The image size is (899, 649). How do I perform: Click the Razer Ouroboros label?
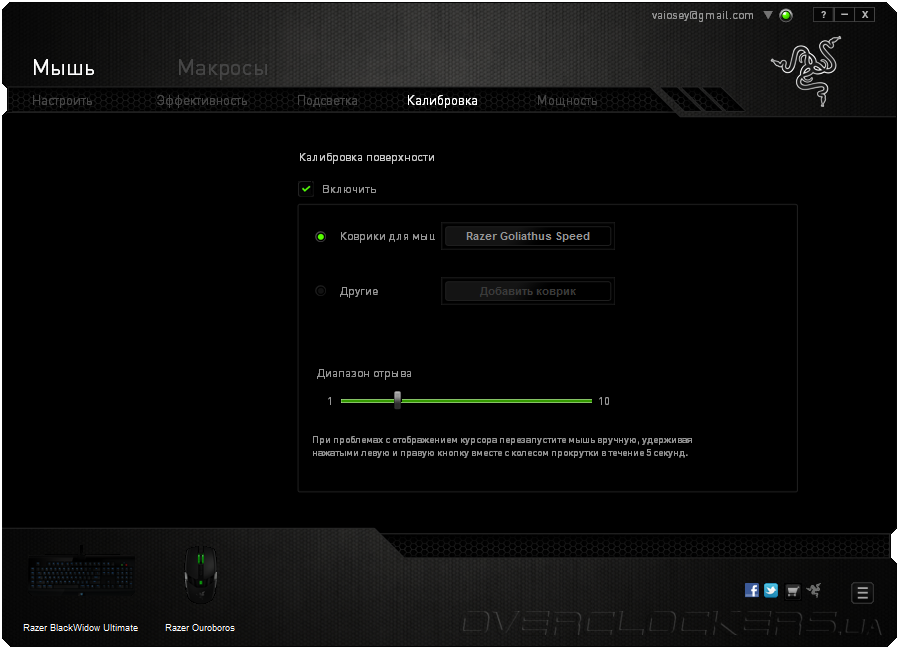click(200, 628)
